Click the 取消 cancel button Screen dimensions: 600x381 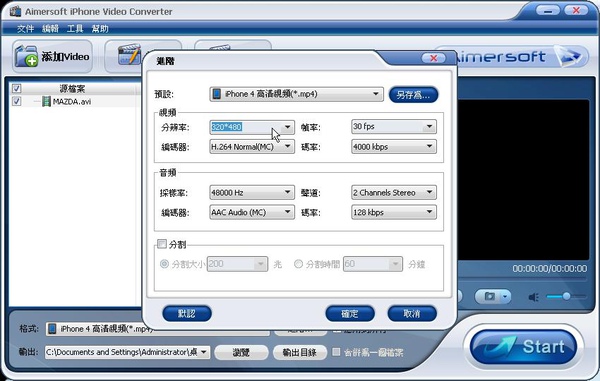pyautogui.click(x=412, y=314)
